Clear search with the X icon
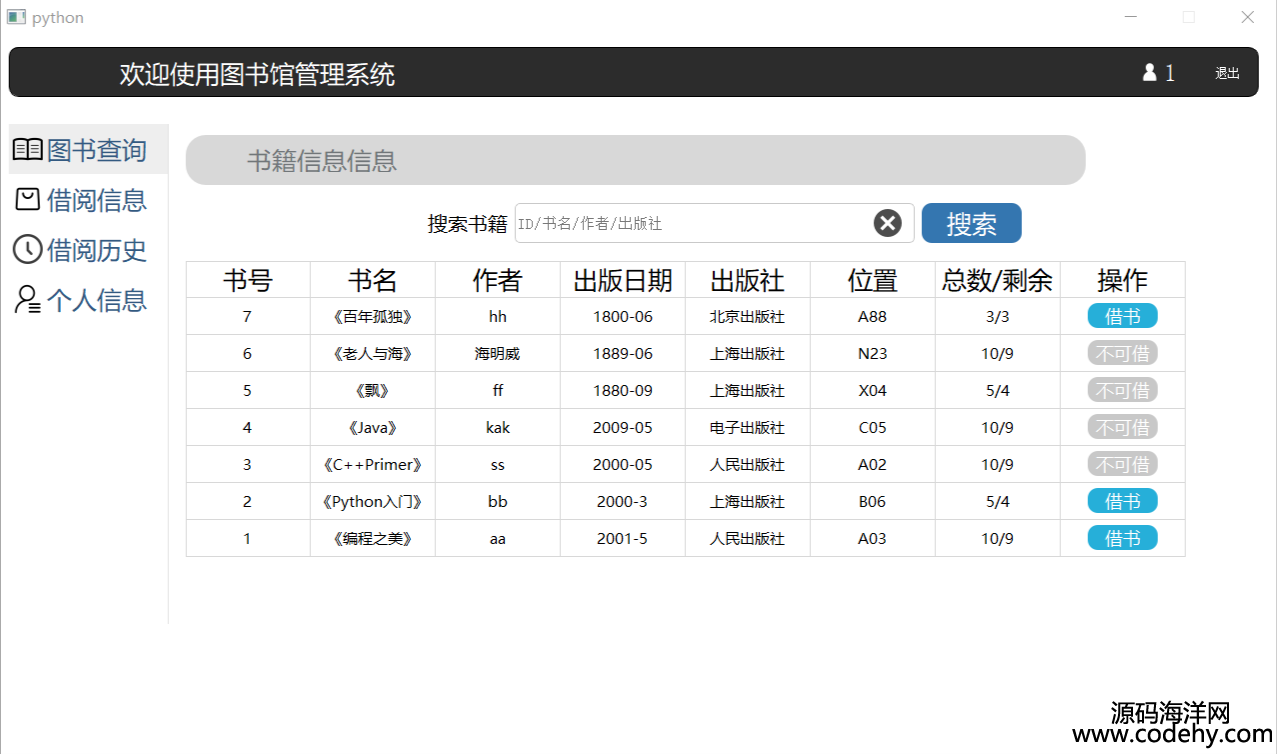 [887, 223]
